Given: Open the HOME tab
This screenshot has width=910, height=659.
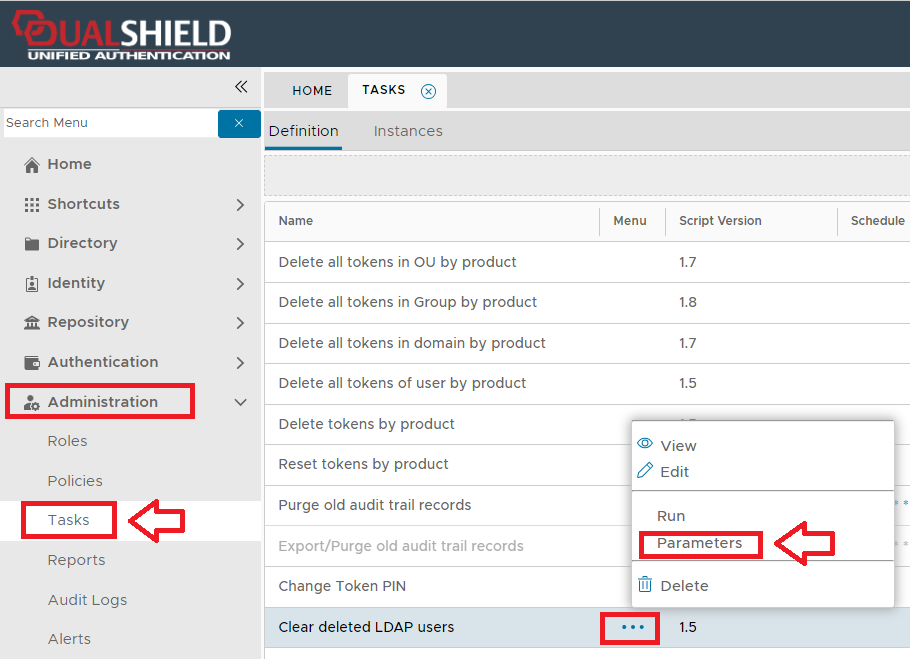Looking at the screenshot, I should [x=312, y=91].
